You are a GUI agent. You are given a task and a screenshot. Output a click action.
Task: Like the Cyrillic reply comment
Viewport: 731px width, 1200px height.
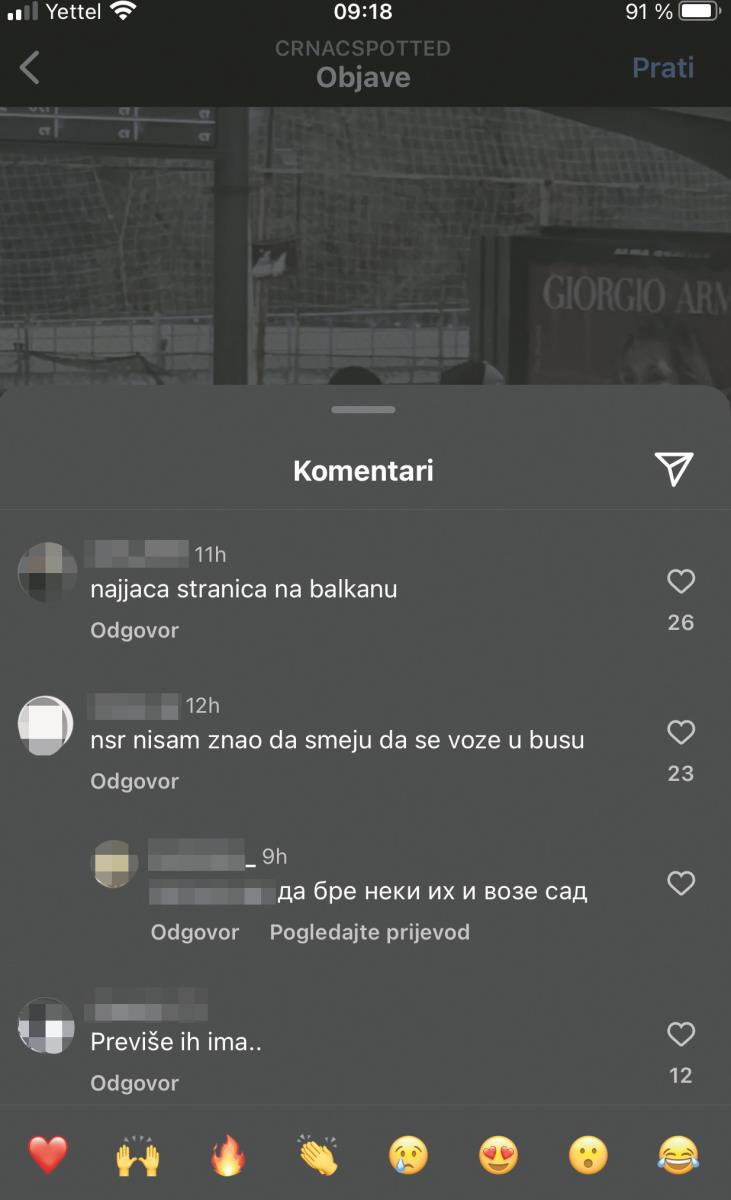681,883
